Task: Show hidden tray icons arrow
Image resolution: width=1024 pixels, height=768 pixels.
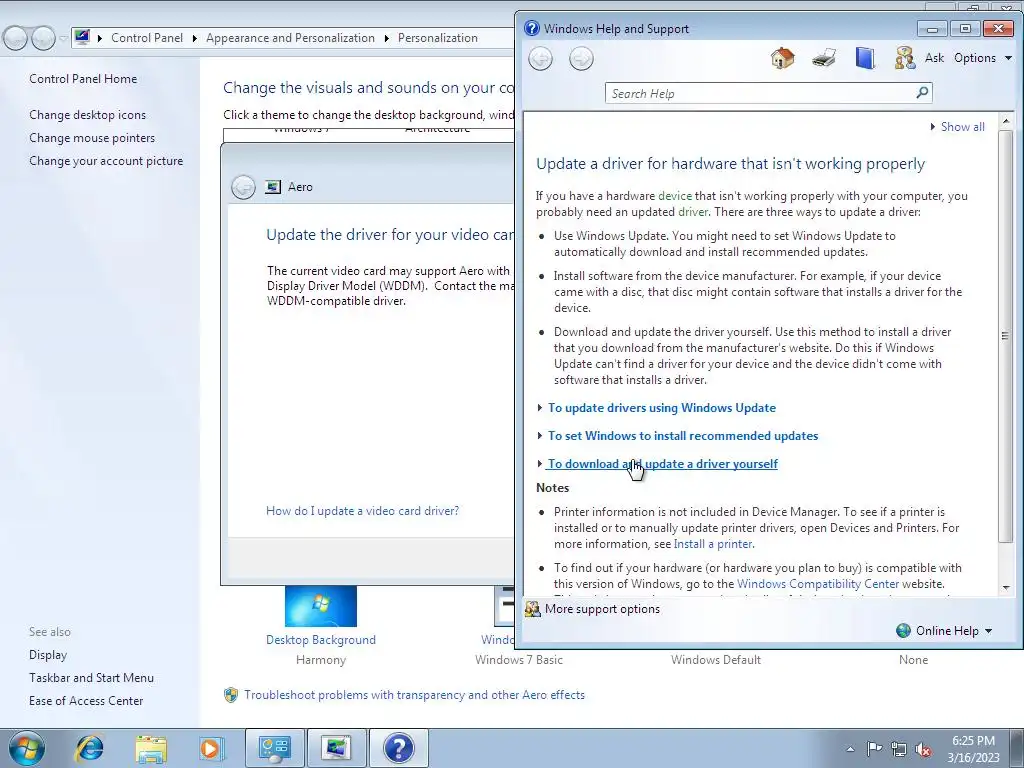Action: [850, 749]
